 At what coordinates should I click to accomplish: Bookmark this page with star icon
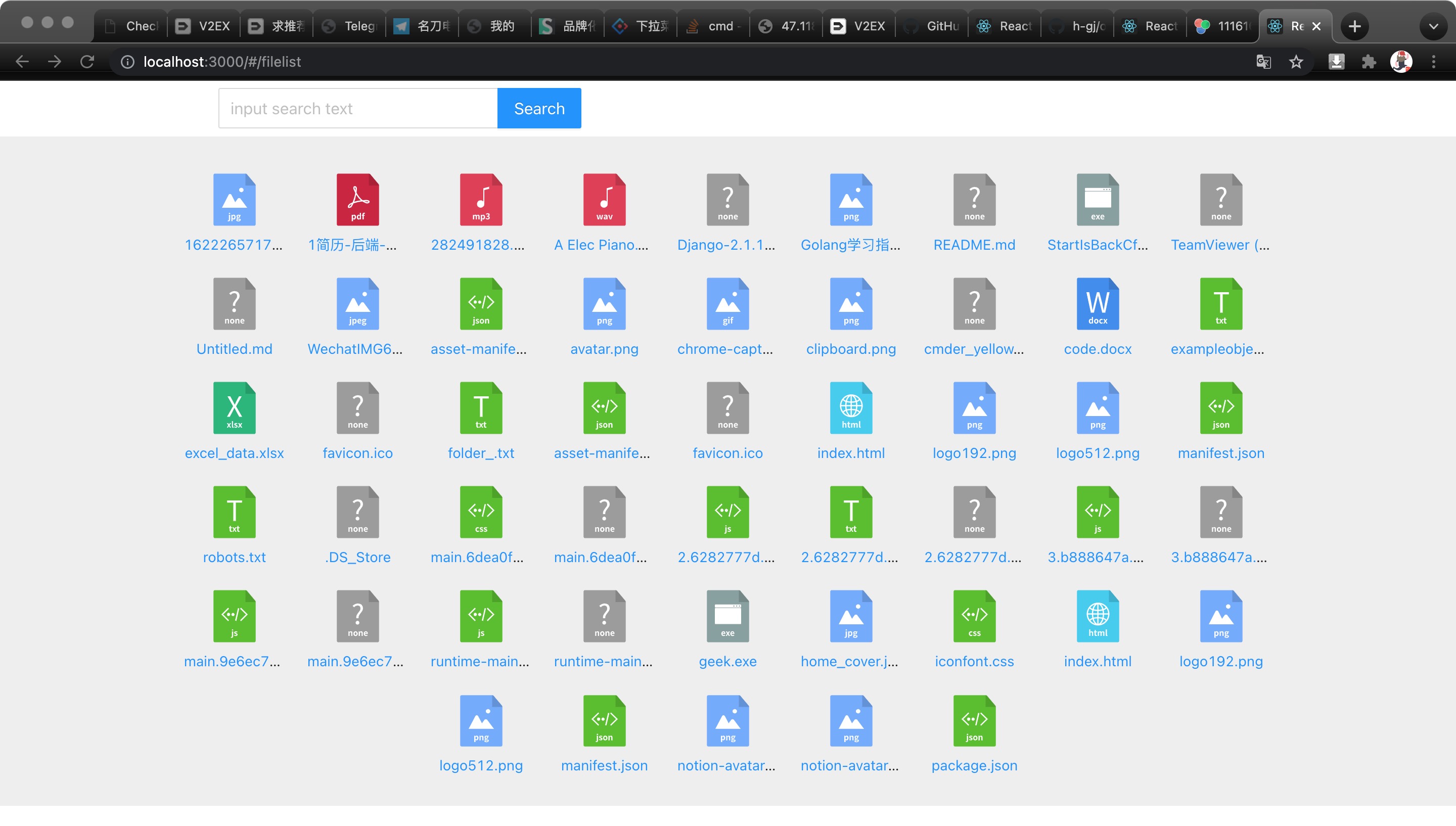(x=1296, y=61)
